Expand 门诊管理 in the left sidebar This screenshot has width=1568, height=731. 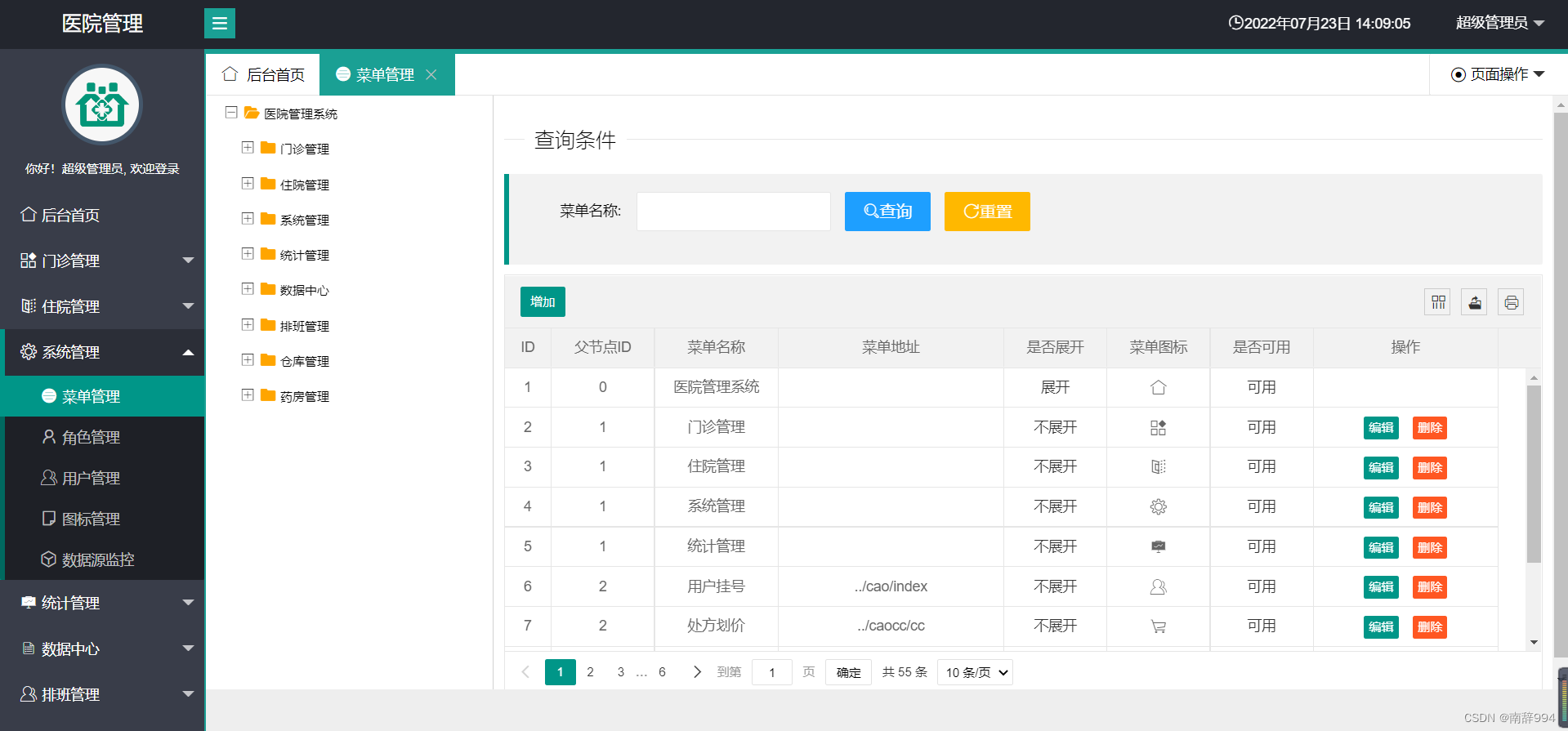[x=102, y=261]
